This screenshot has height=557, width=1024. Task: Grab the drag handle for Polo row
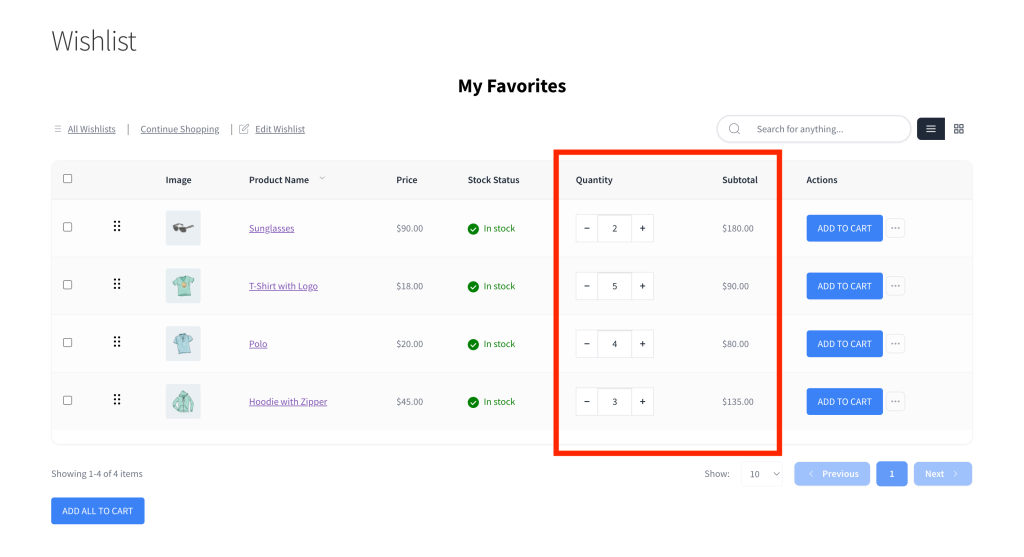tap(117, 342)
